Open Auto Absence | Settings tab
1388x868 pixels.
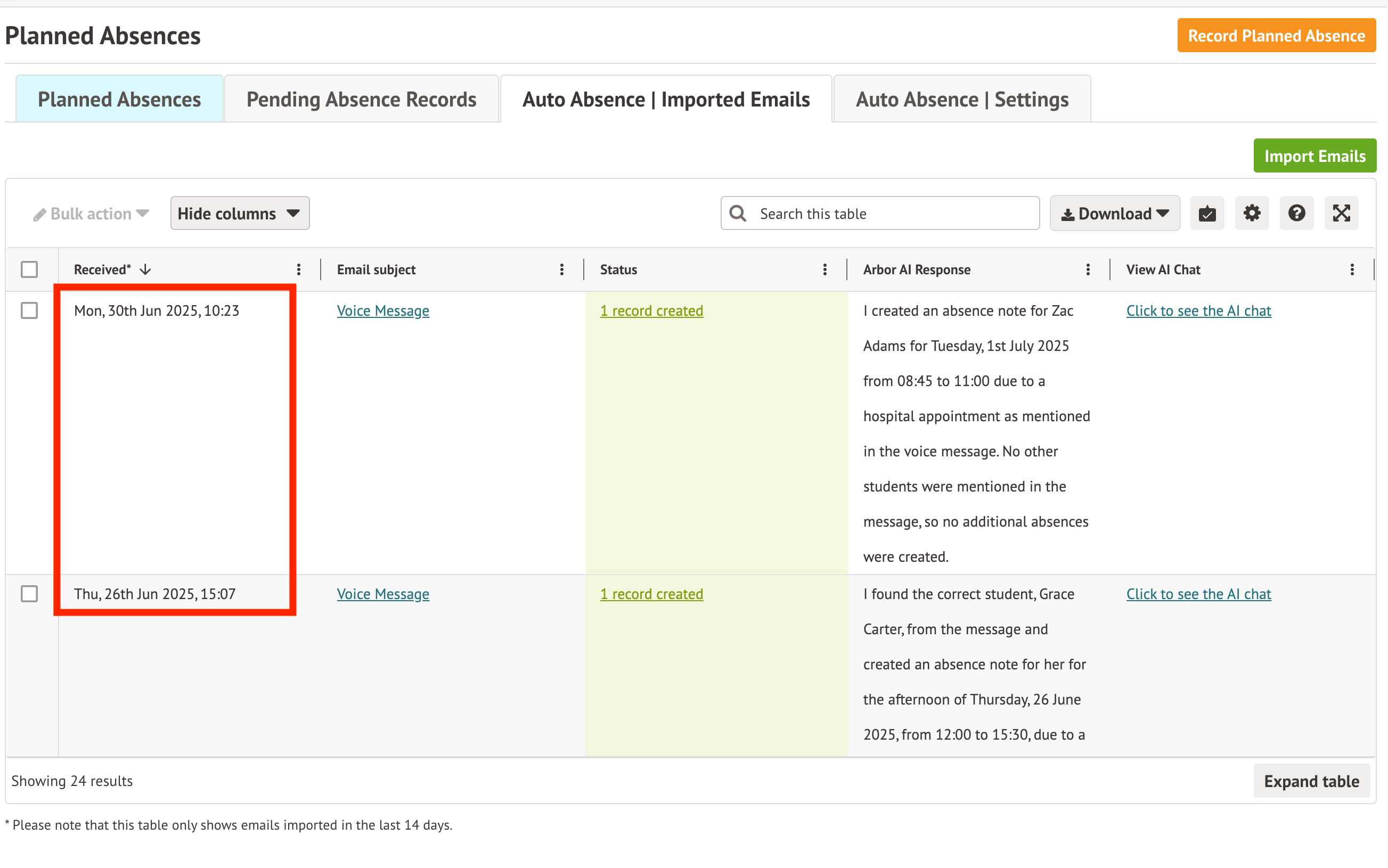961,100
